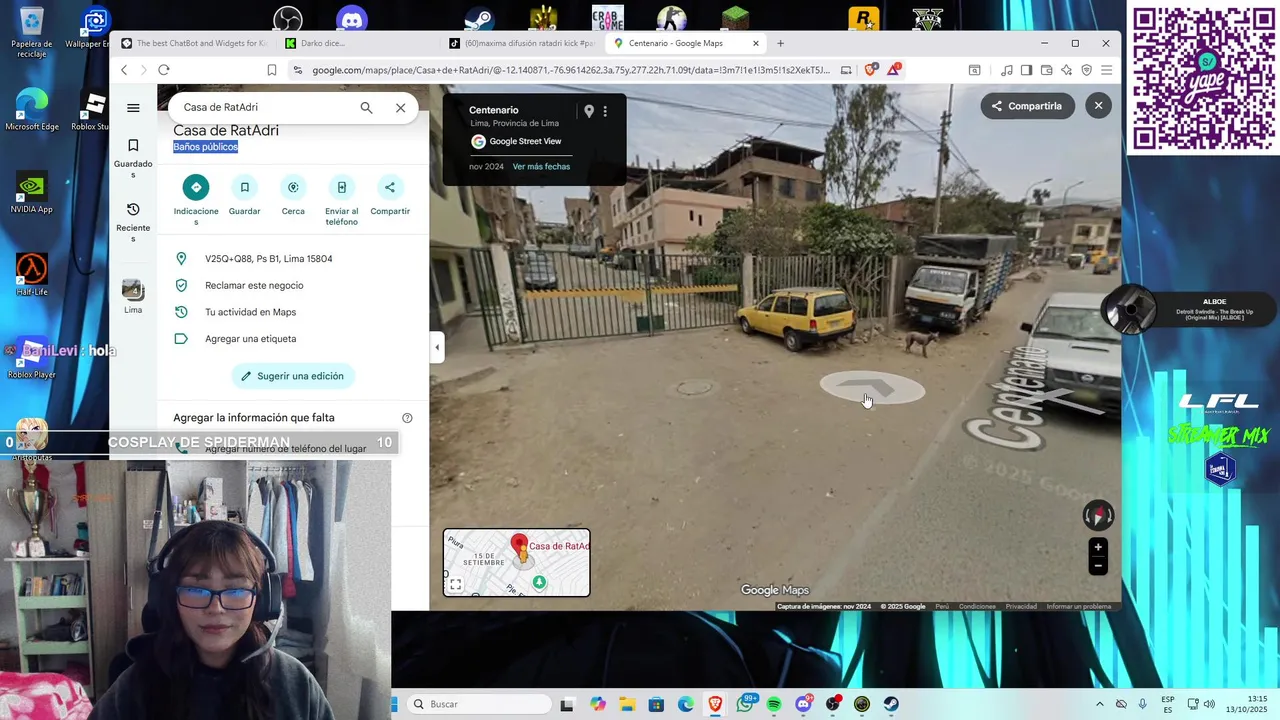Collapse the side panel with arrow handle

point(437,347)
